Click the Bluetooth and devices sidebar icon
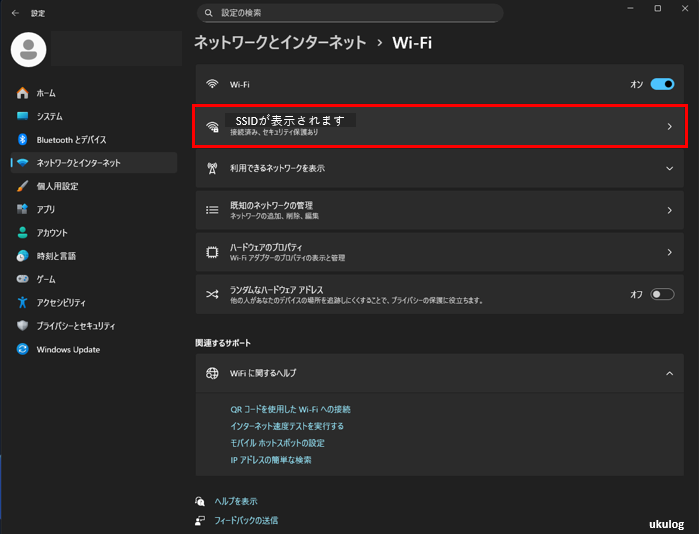 tap(22, 140)
